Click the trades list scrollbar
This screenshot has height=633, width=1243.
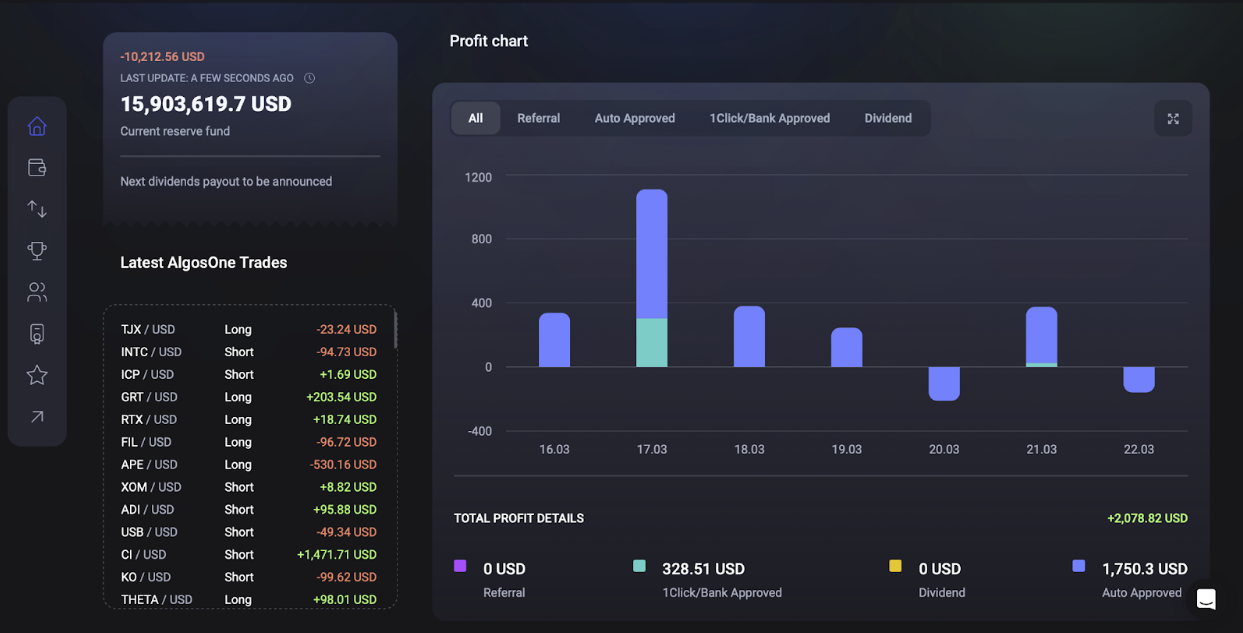pyautogui.click(x=395, y=330)
